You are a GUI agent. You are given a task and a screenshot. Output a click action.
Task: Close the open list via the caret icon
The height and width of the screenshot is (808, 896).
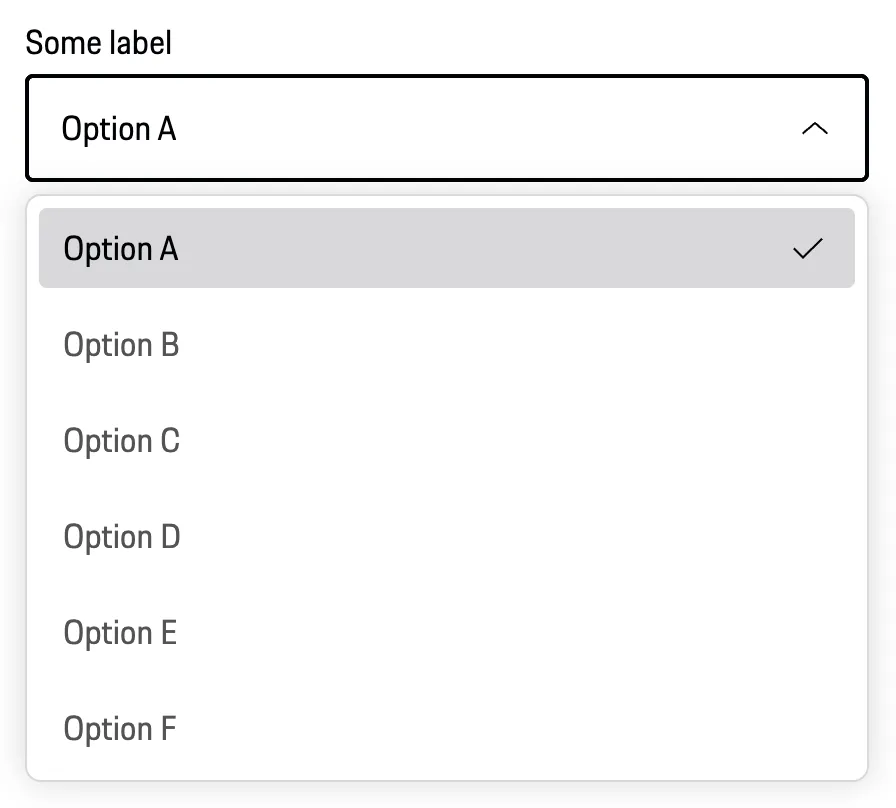pos(815,129)
